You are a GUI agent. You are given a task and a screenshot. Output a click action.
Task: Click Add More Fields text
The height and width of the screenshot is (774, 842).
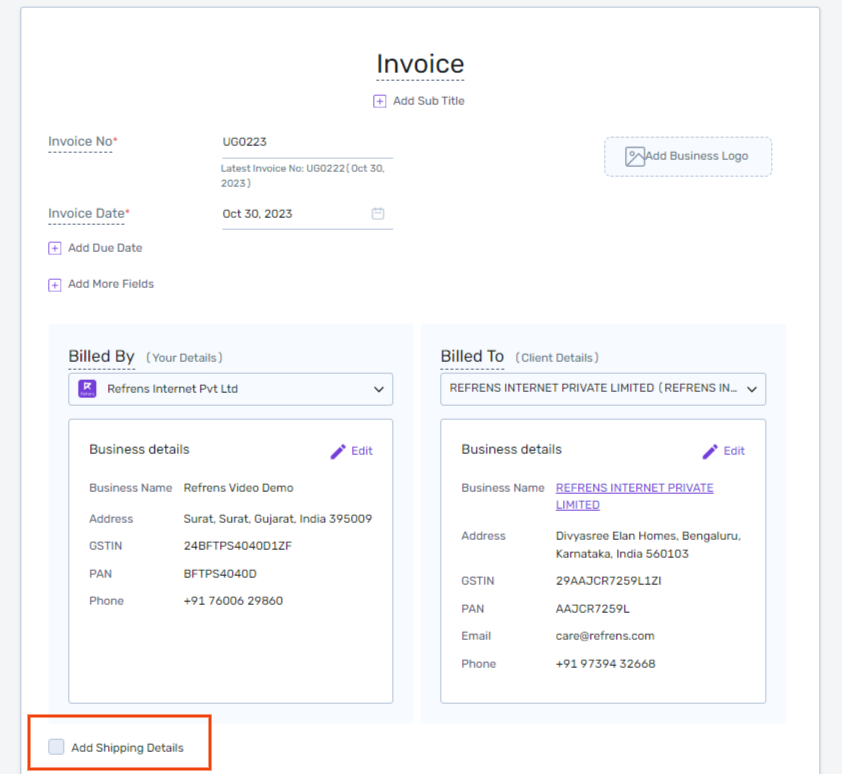(x=111, y=284)
